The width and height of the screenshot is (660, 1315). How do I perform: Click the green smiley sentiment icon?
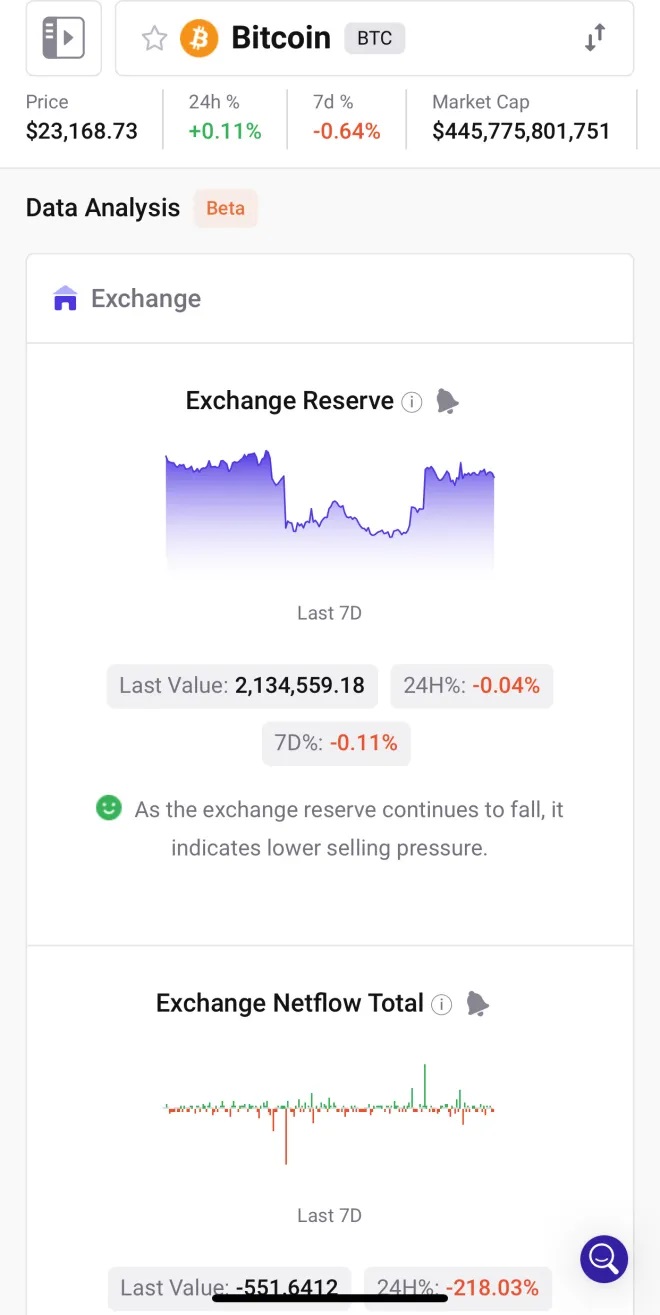108,808
